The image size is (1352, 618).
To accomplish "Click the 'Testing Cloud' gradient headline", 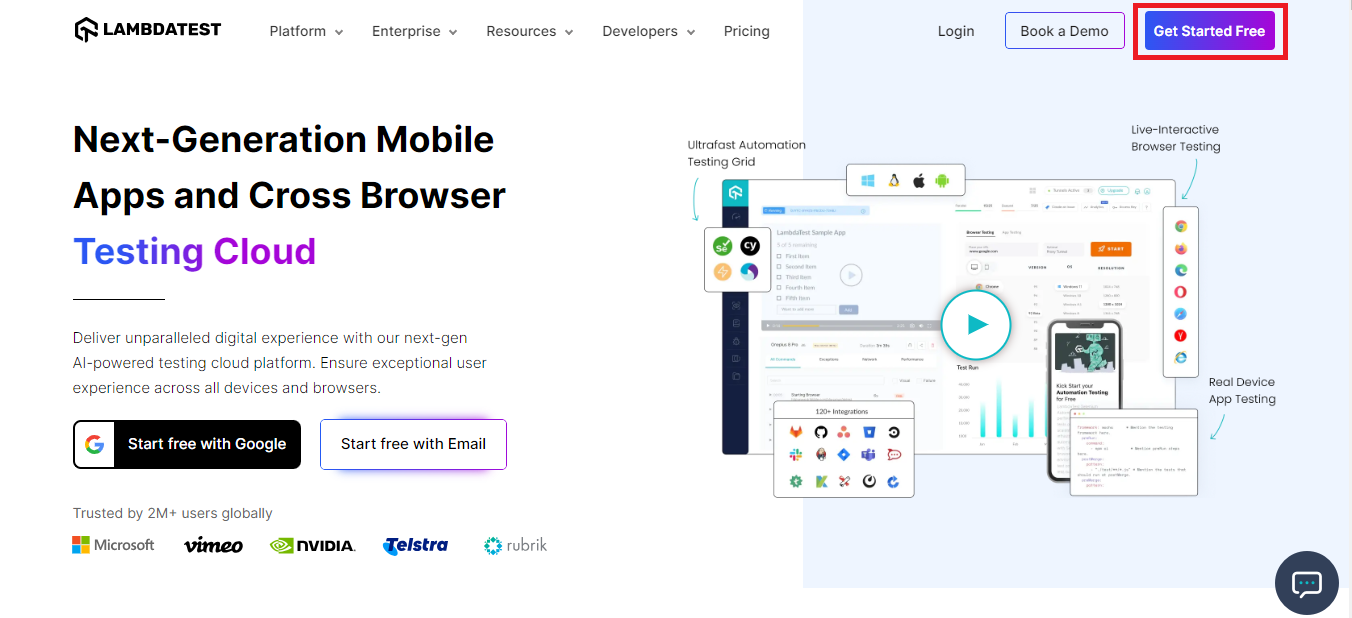I will pyautogui.click(x=195, y=251).
